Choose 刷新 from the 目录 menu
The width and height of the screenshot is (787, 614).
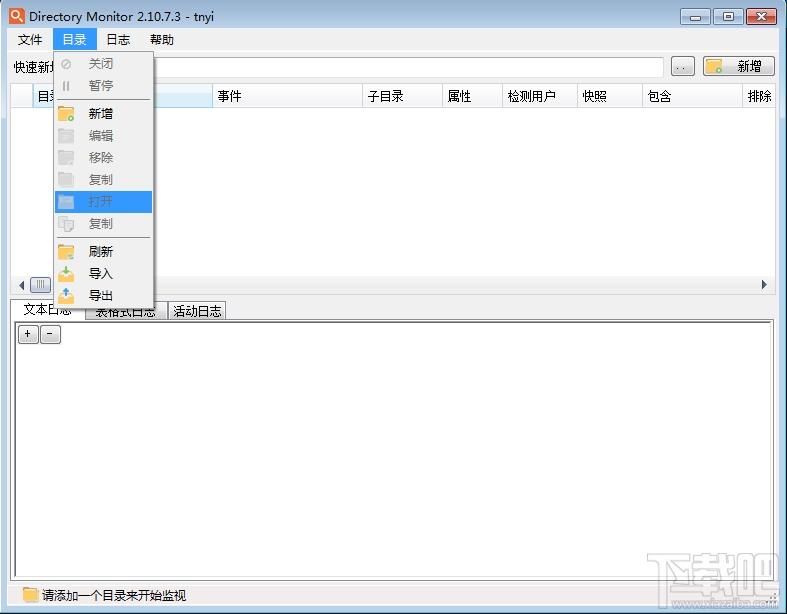coord(103,252)
